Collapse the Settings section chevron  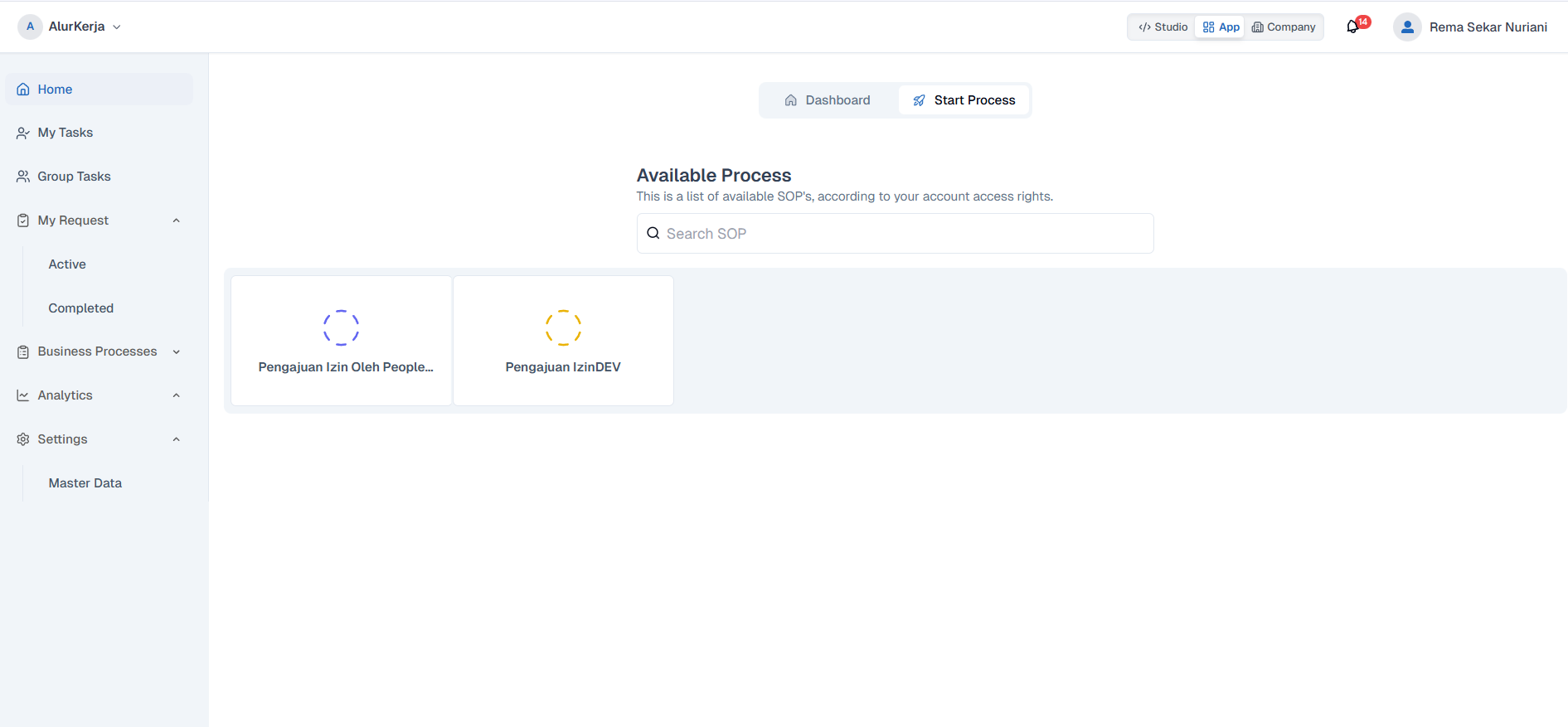(177, 439)
